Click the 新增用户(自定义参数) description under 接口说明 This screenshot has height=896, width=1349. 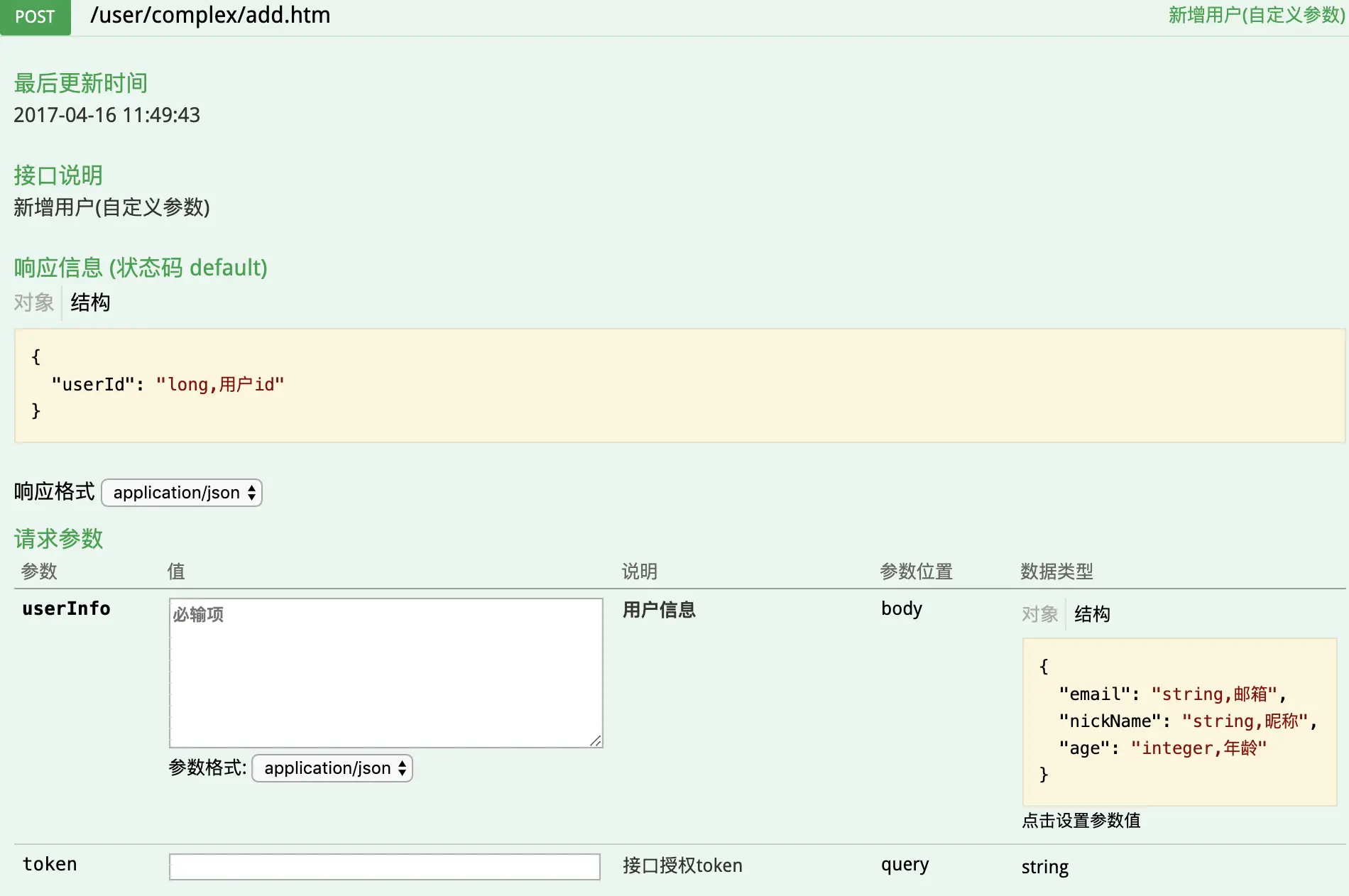111,207
